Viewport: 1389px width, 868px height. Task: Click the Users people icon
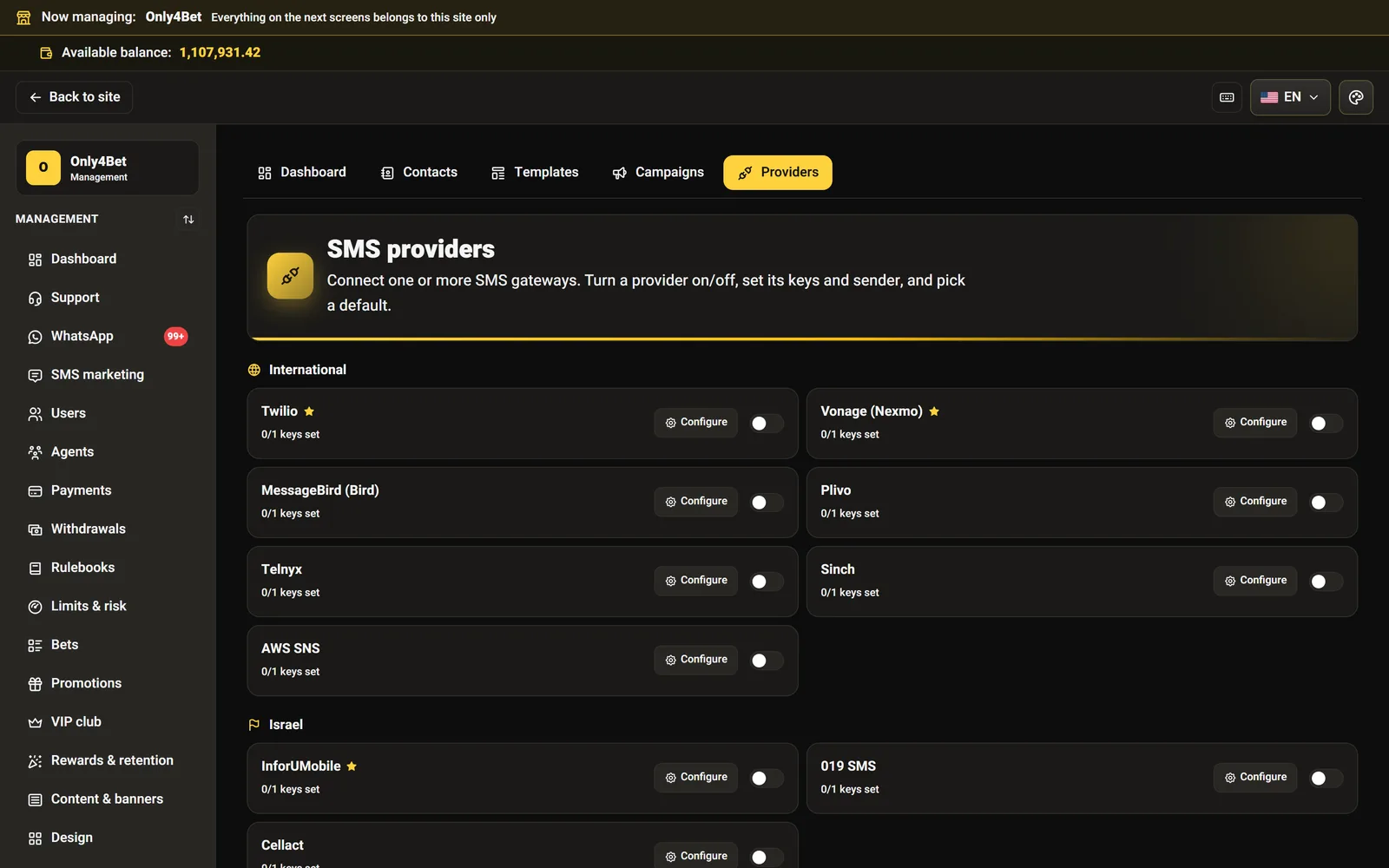tap(35, 414)
